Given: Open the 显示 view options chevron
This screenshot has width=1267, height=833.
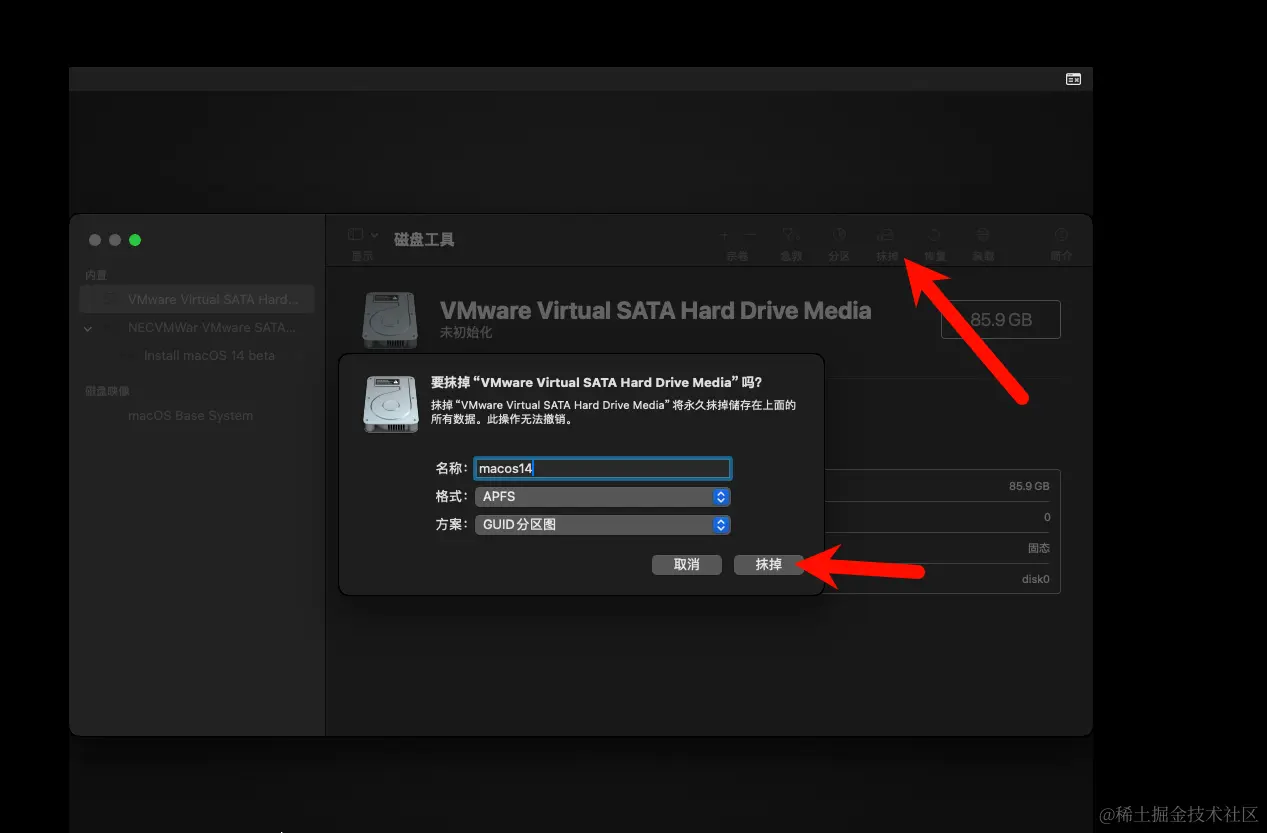Looking at the screenshot, I should coord(374,235).
